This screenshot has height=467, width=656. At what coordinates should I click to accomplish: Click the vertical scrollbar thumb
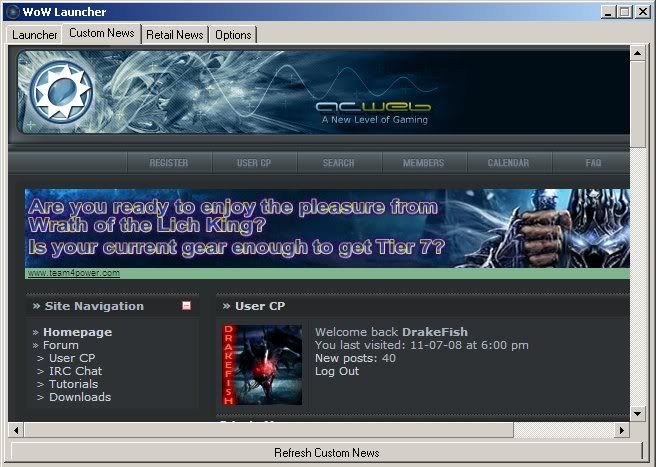click(x=638, y=104)
